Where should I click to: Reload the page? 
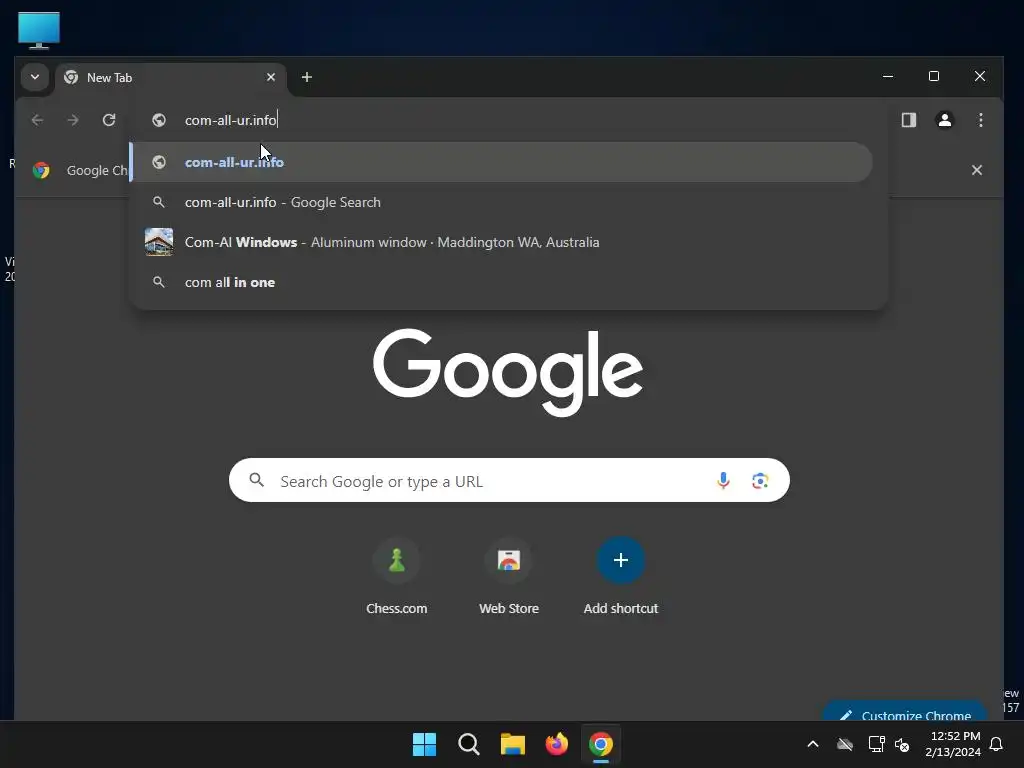[x=109, y=120]
